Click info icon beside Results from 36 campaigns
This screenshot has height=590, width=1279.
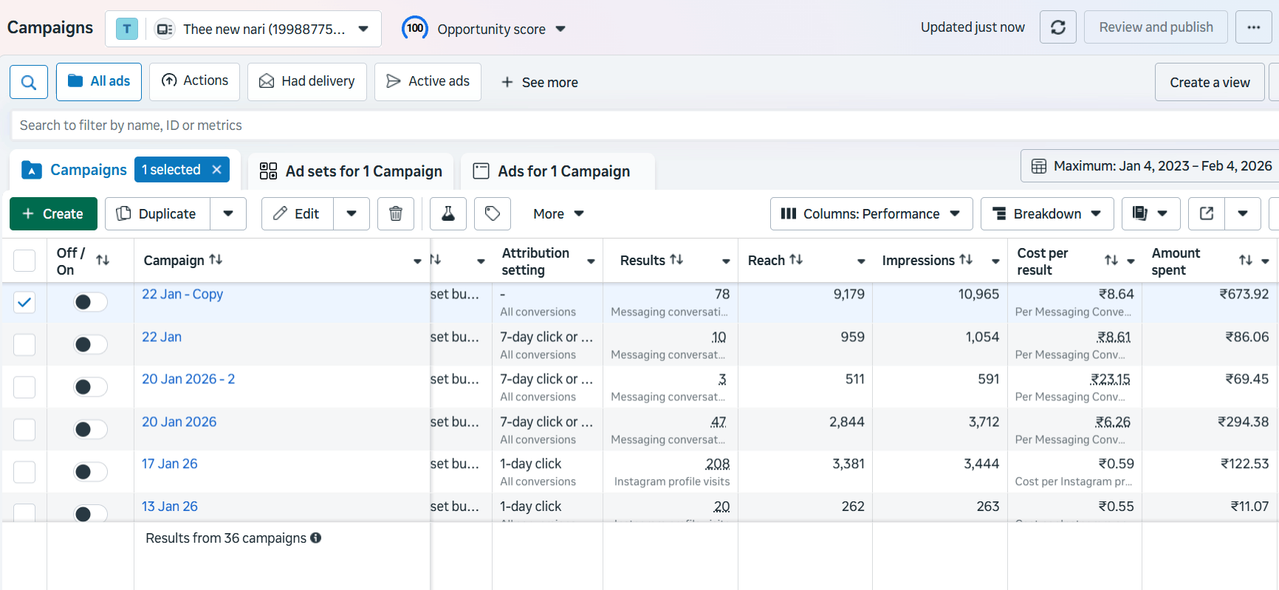[316, 538]
